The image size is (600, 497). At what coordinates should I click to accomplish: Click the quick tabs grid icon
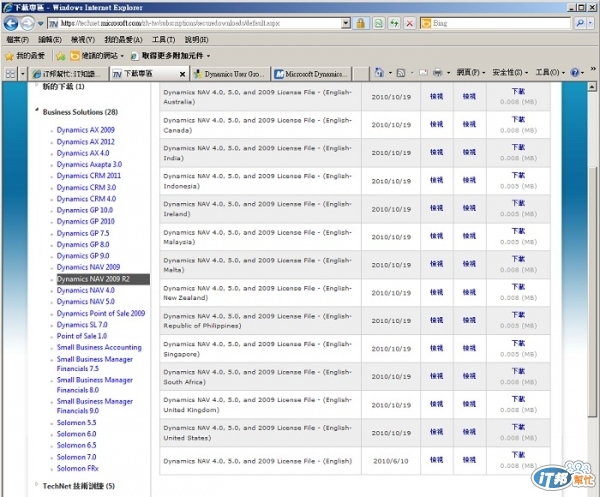[x=10, y=73]
